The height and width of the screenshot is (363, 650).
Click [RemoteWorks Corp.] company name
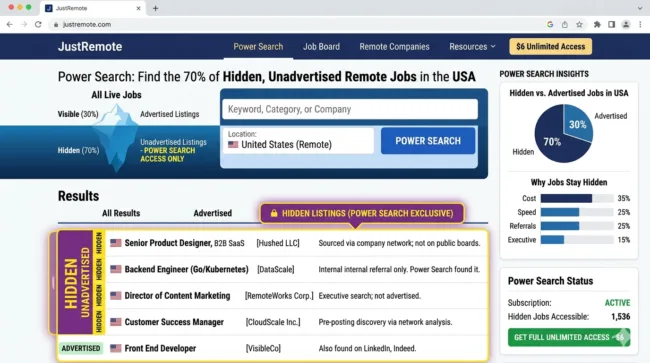pos(279,296)
